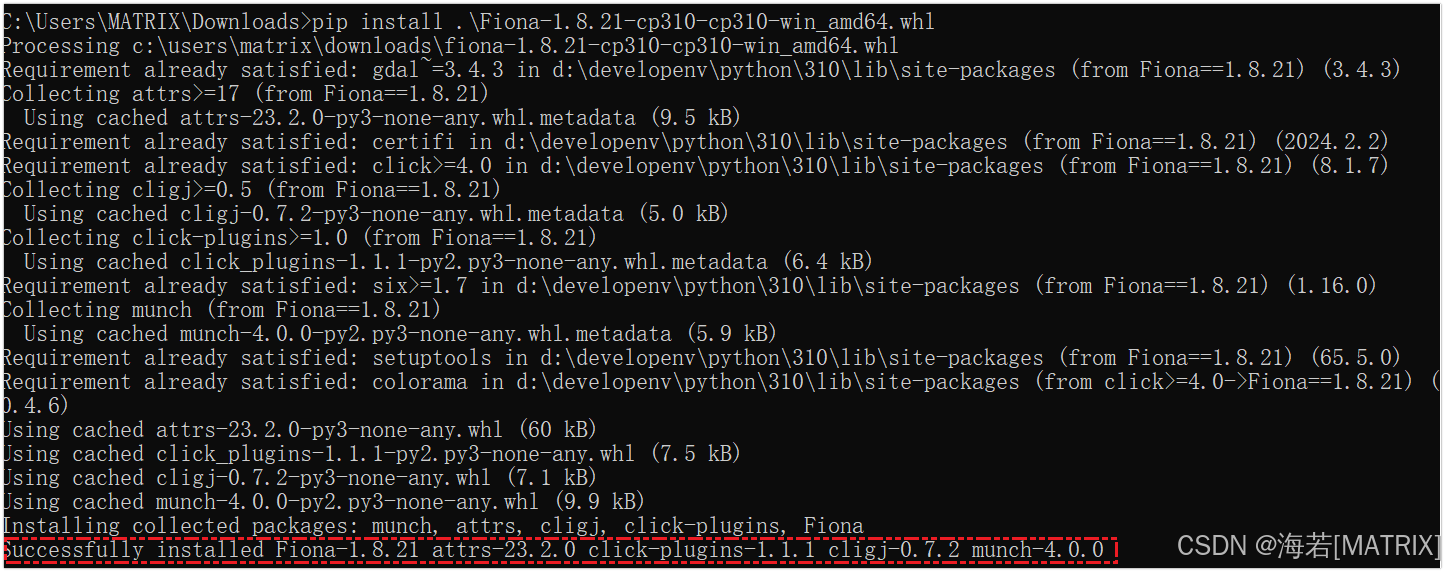The height and width of the screenshot is (572, 1445).
Task: Click the Collecting click-plugins>=1.0 line
Action: (298, 238)
